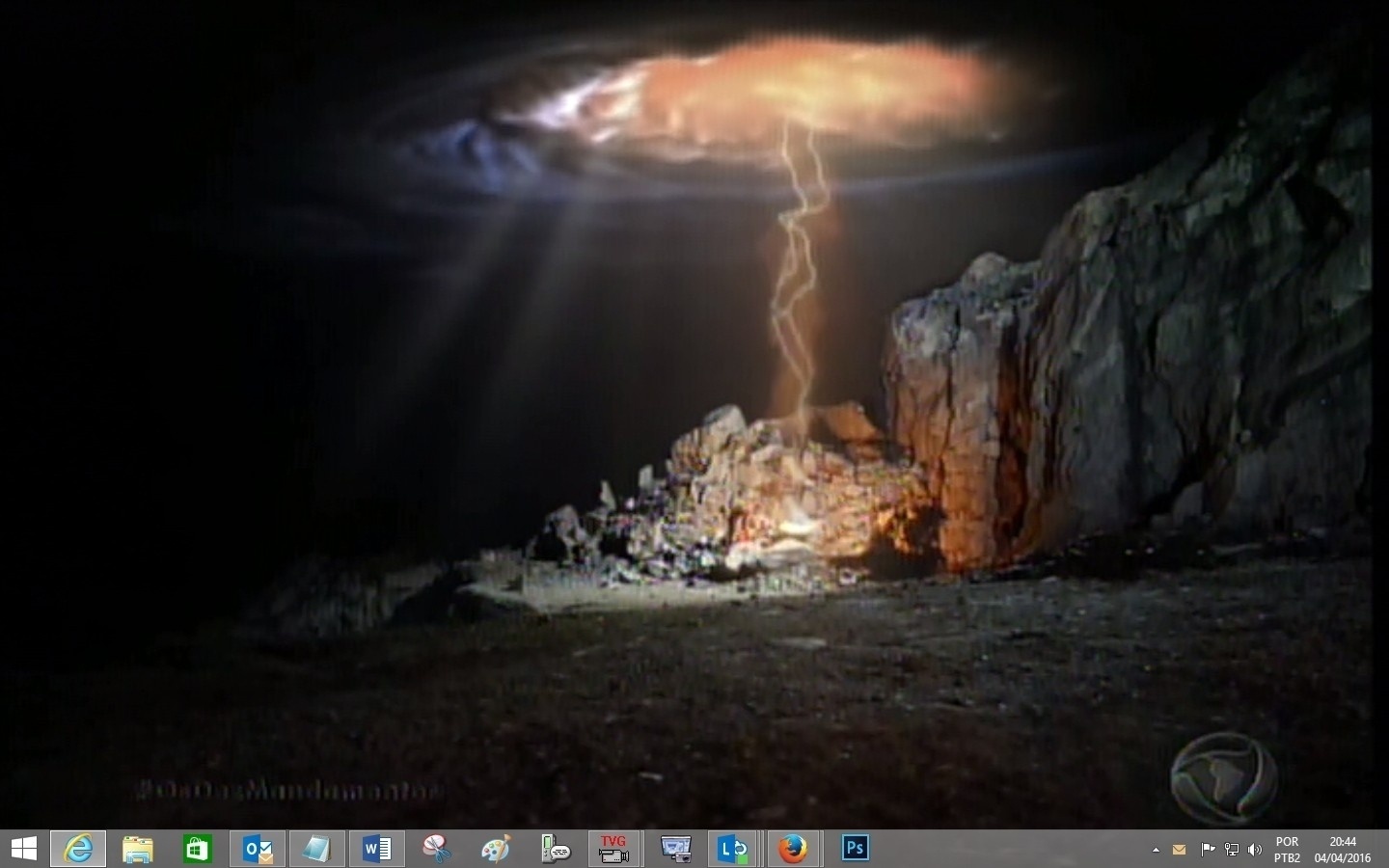Open the monitor and camera taskbar app
The width and height of the screenshot is (1389, 868).
tap(675, 849)
